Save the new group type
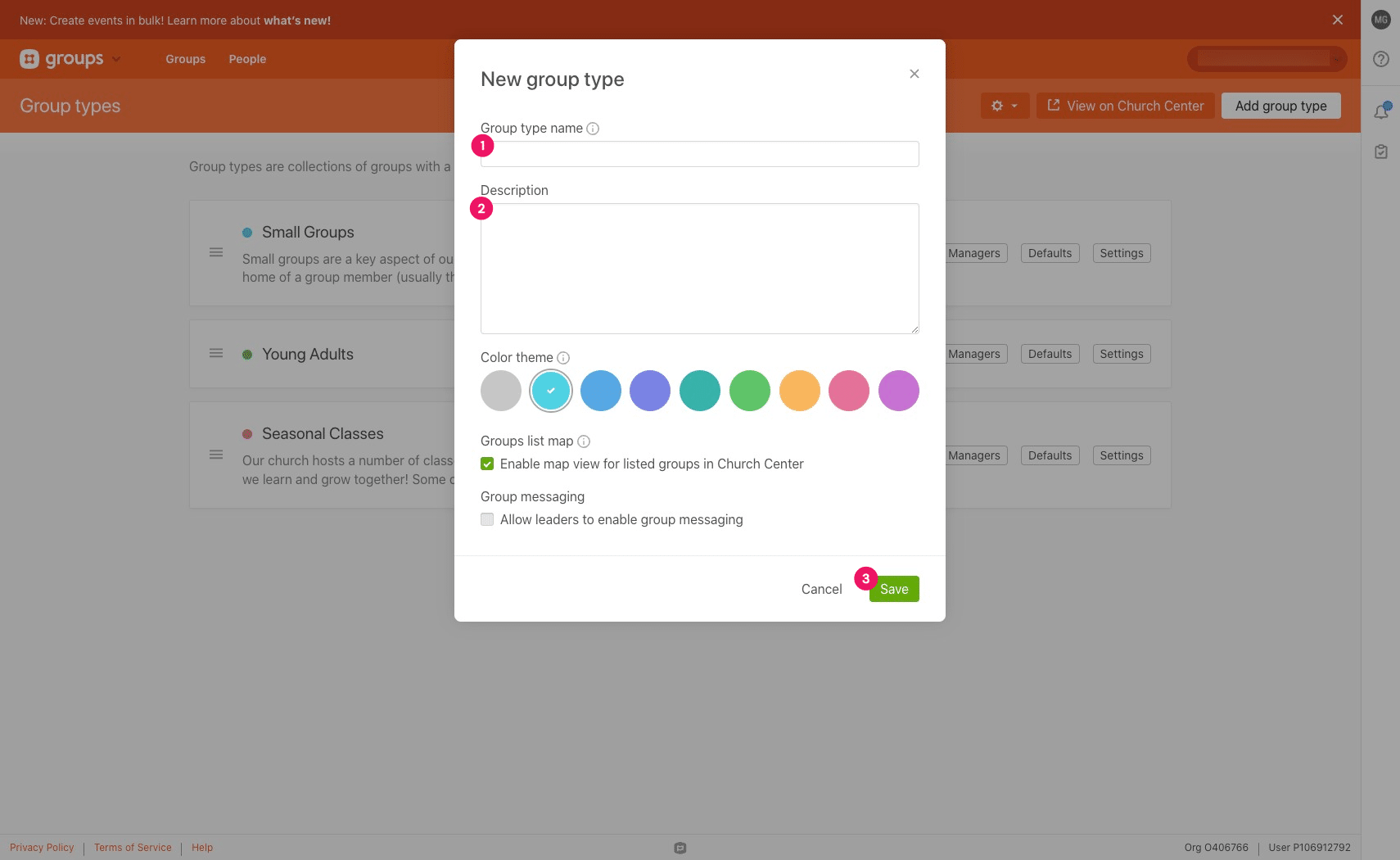Viewport: 1400px width, 860px height. pyautogui.click(x=894, y=589)
